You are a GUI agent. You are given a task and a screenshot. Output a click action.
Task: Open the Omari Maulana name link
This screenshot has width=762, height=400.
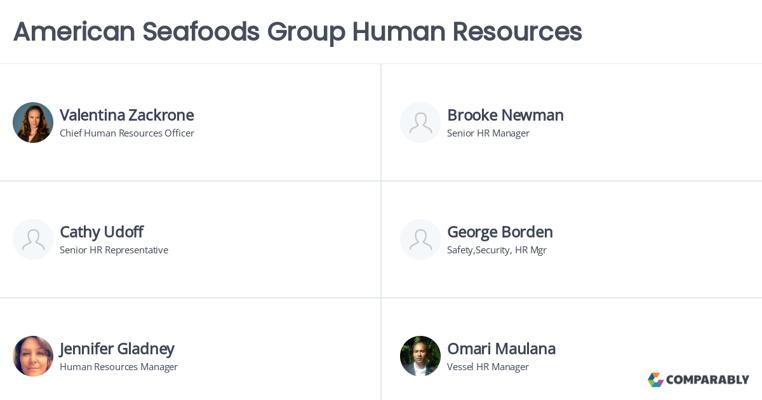(x=502, y=348)
